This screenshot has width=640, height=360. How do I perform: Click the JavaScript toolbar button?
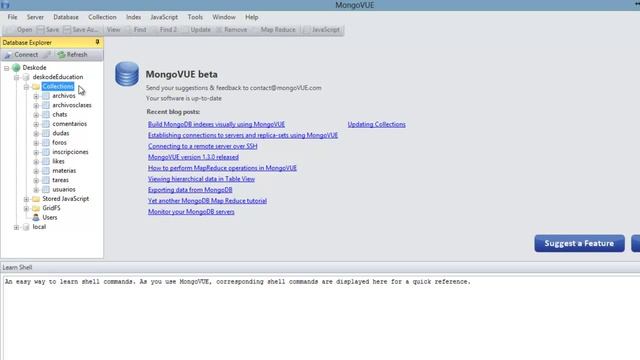(x=322, y=30)
